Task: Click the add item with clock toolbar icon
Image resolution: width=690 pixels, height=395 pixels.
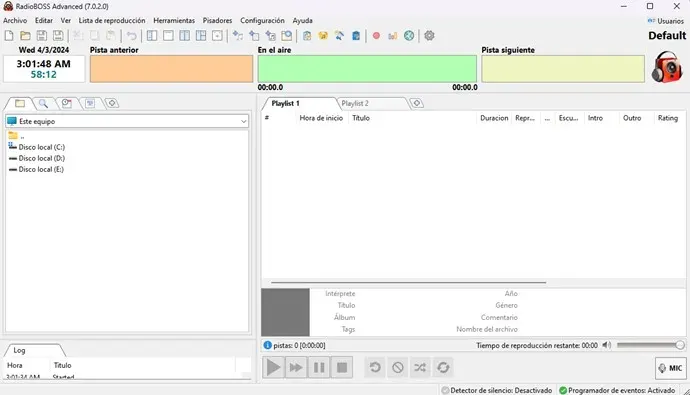Action: 270,36
